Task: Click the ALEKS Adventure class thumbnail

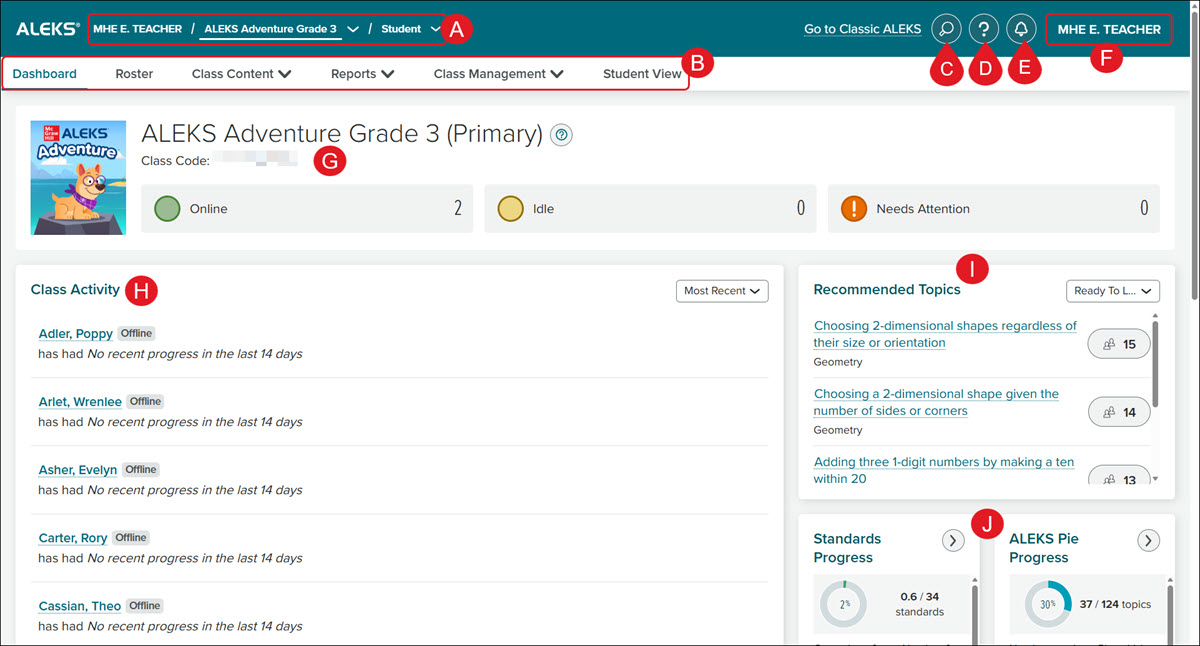Action: tap(79, 178)
